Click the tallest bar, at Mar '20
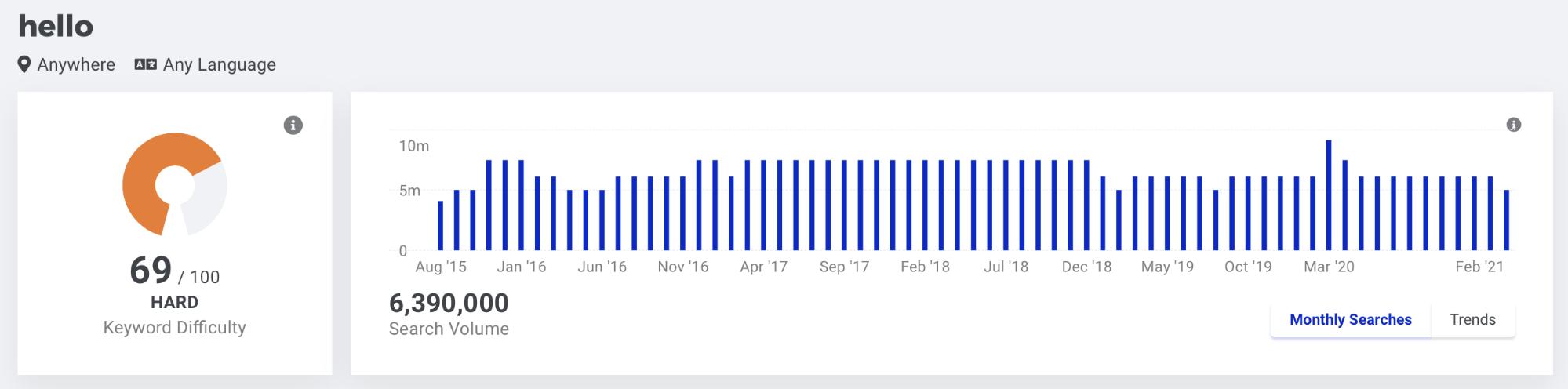 click(1329, 194)
